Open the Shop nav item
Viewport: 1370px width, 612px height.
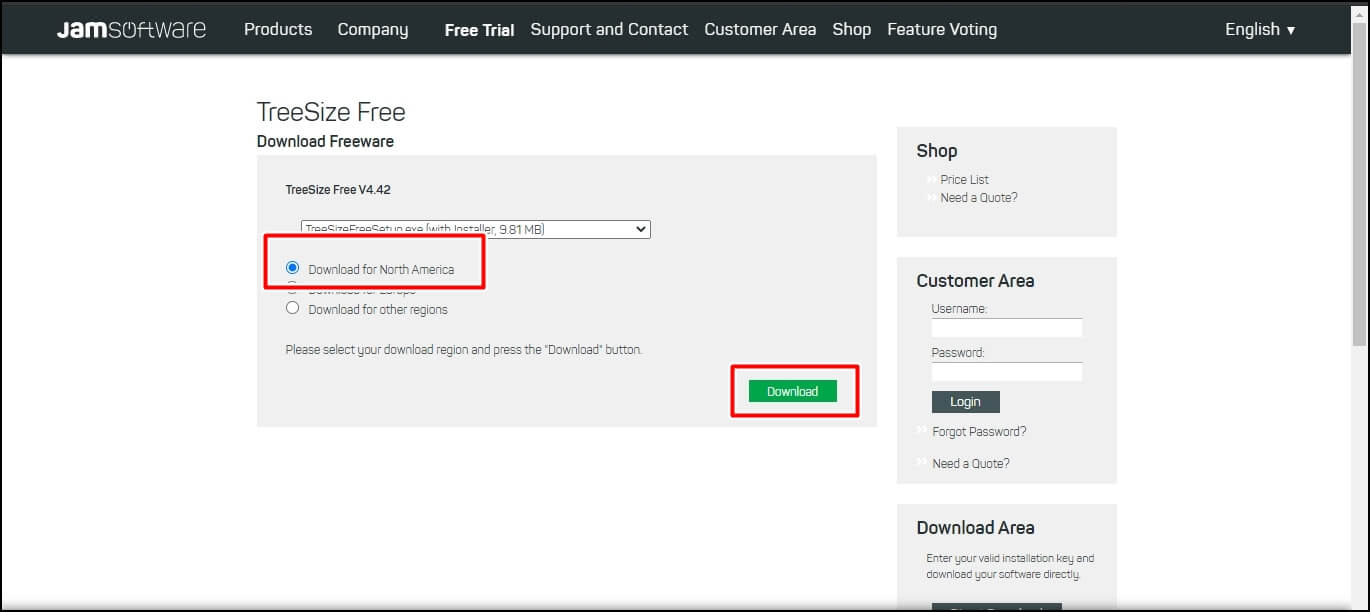click(x=852, y=30)
